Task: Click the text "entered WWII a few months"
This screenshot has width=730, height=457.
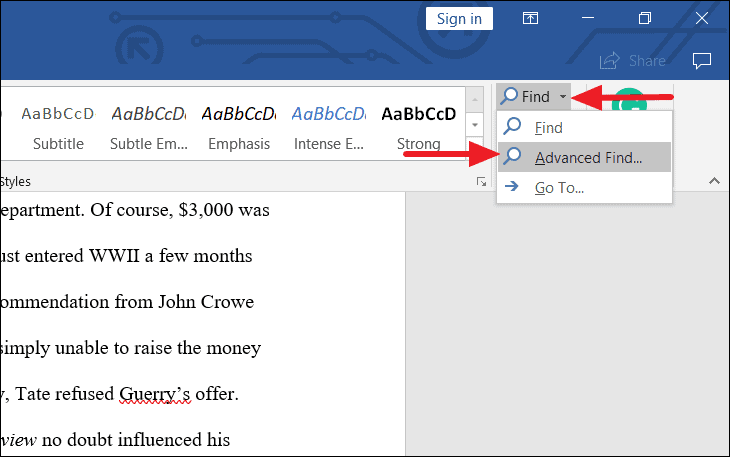Action: (x=138, y=256)
